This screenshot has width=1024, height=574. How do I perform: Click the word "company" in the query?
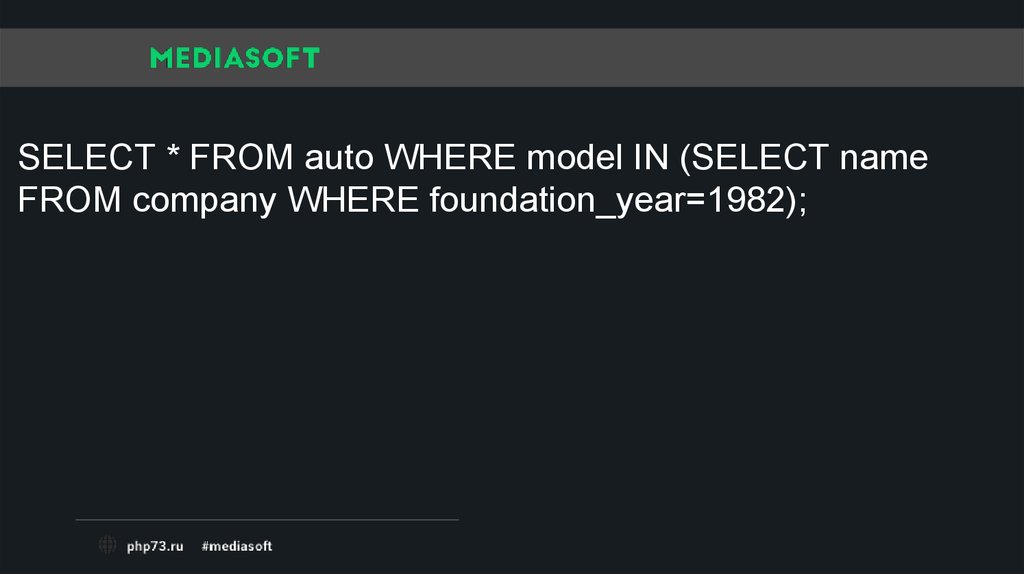204,202
